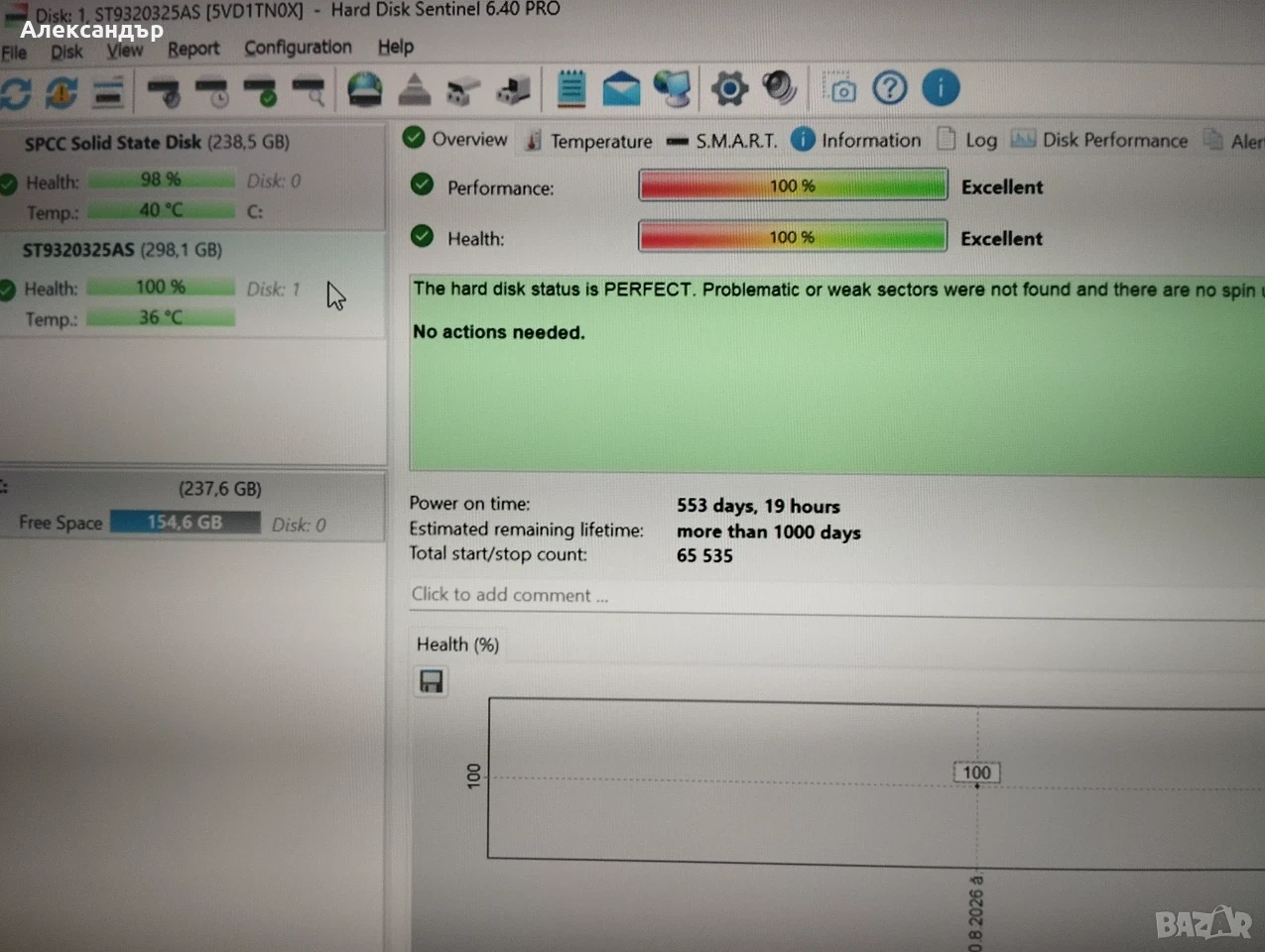Click the refresh icon with warning sign
This screenshot has height=952, width=1265.
click(x=61, y=92)
